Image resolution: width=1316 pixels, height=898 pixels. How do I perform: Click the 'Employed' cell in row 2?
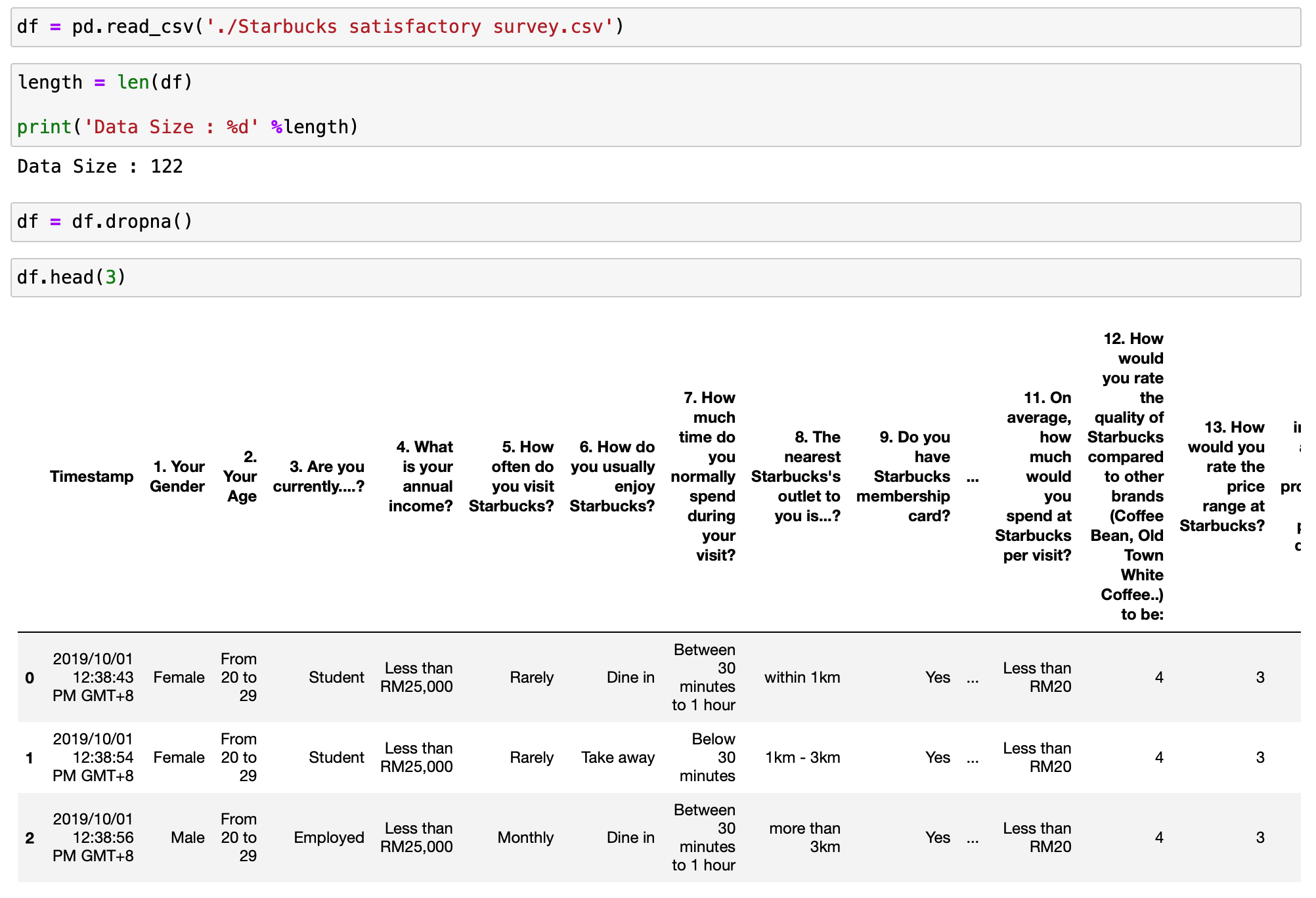coord(329,838)
